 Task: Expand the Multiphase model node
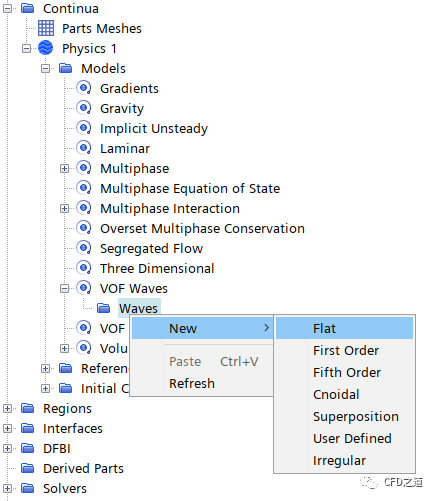pos(65,168)
